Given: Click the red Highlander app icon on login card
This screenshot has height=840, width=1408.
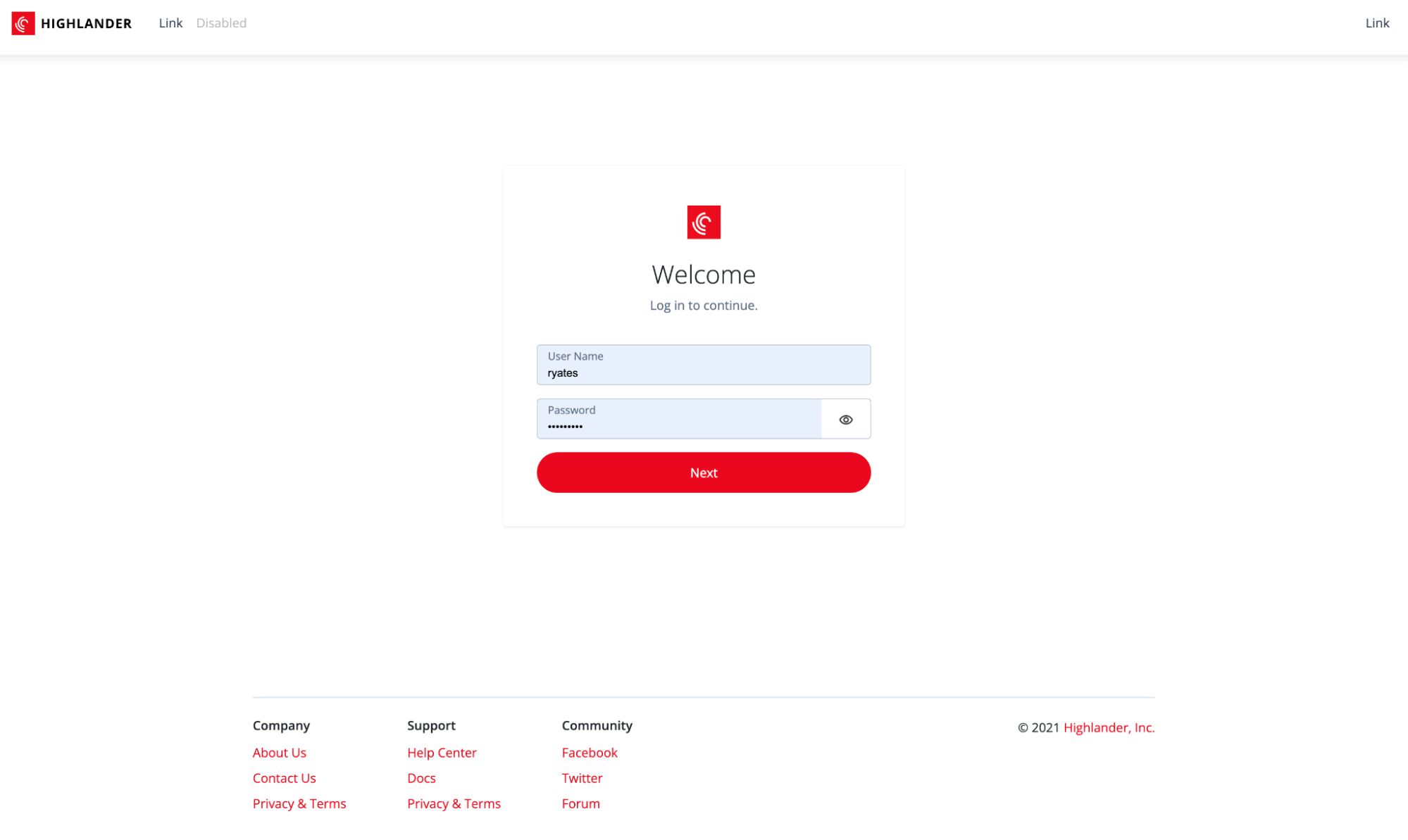Looking at the screenshot, I should (704, 222).
